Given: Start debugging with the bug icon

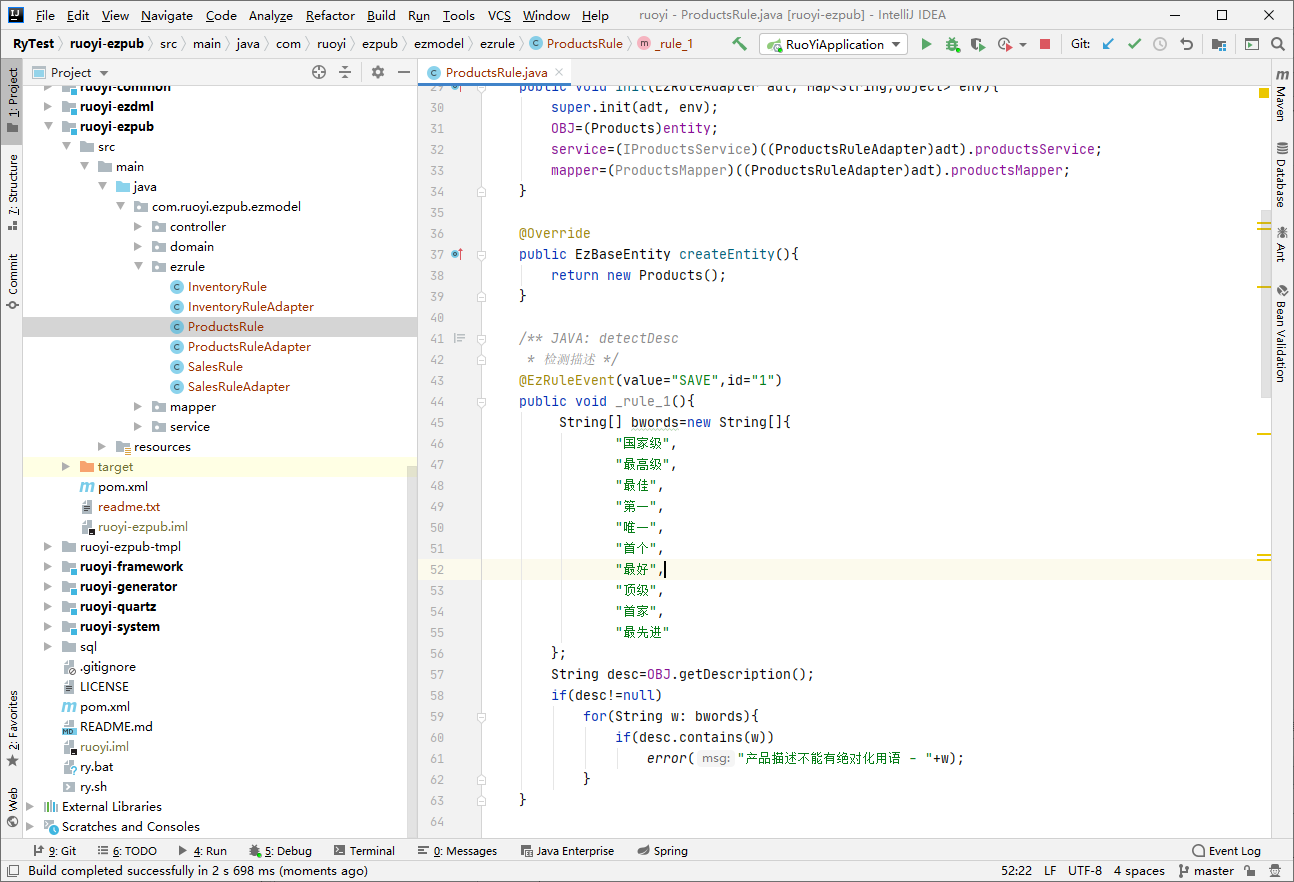Looking at the screenshot, I should tap(952, 44).
